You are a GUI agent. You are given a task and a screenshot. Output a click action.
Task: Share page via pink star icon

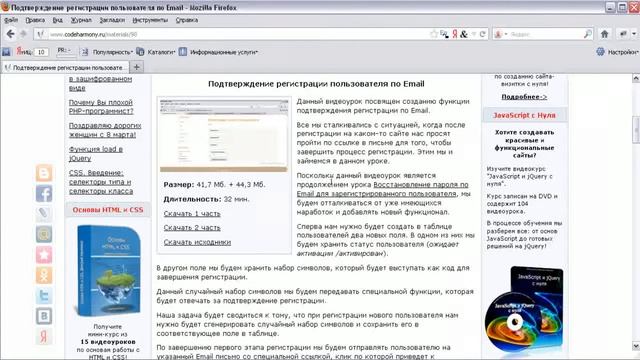[x=44, y=255]
